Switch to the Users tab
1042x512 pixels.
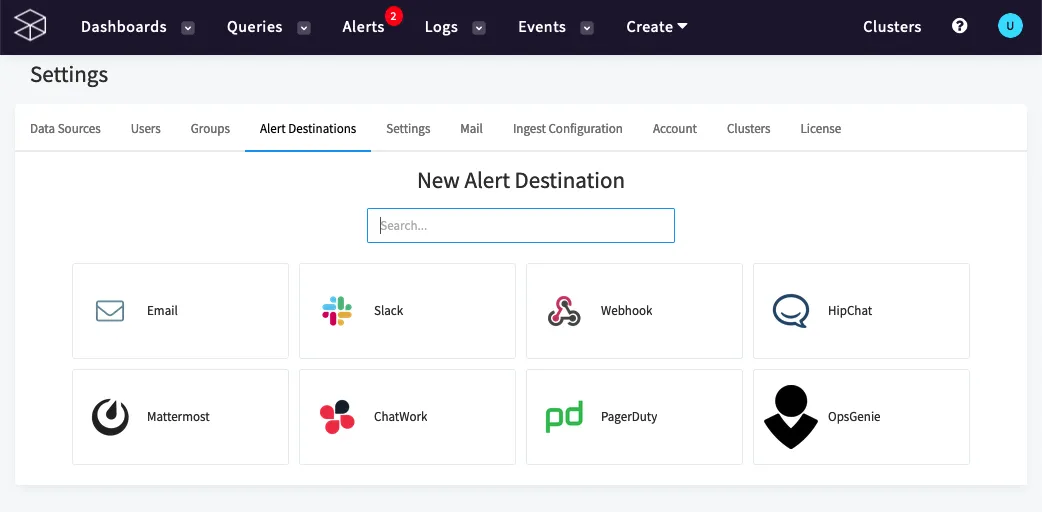(146, 128)
